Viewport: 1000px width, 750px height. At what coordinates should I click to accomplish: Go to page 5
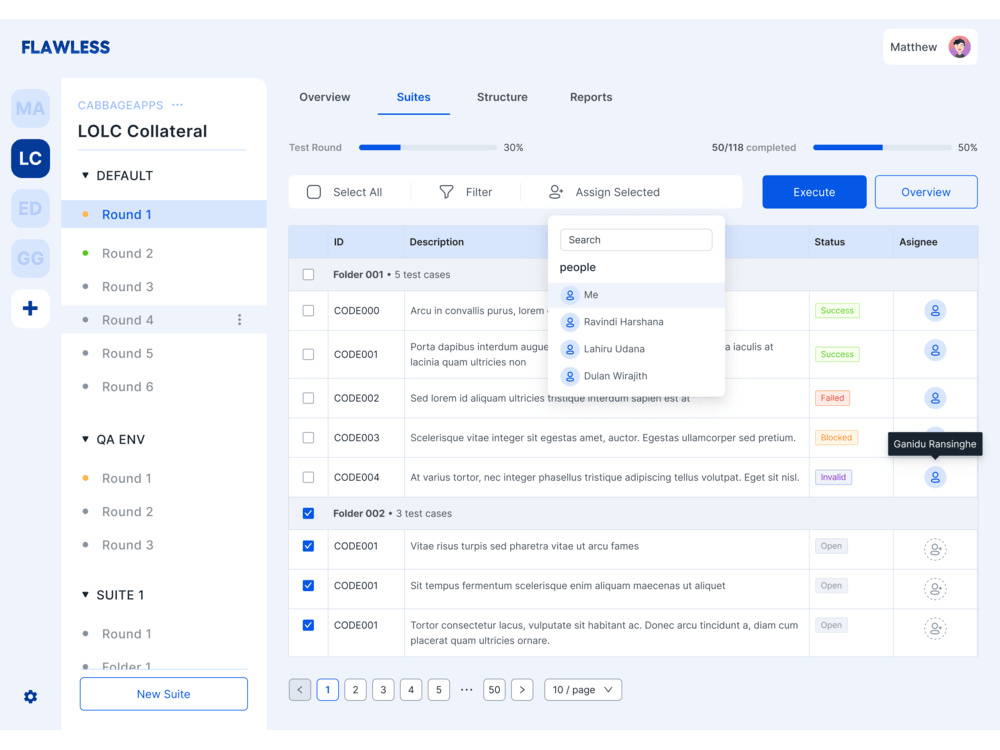point(439,689)
